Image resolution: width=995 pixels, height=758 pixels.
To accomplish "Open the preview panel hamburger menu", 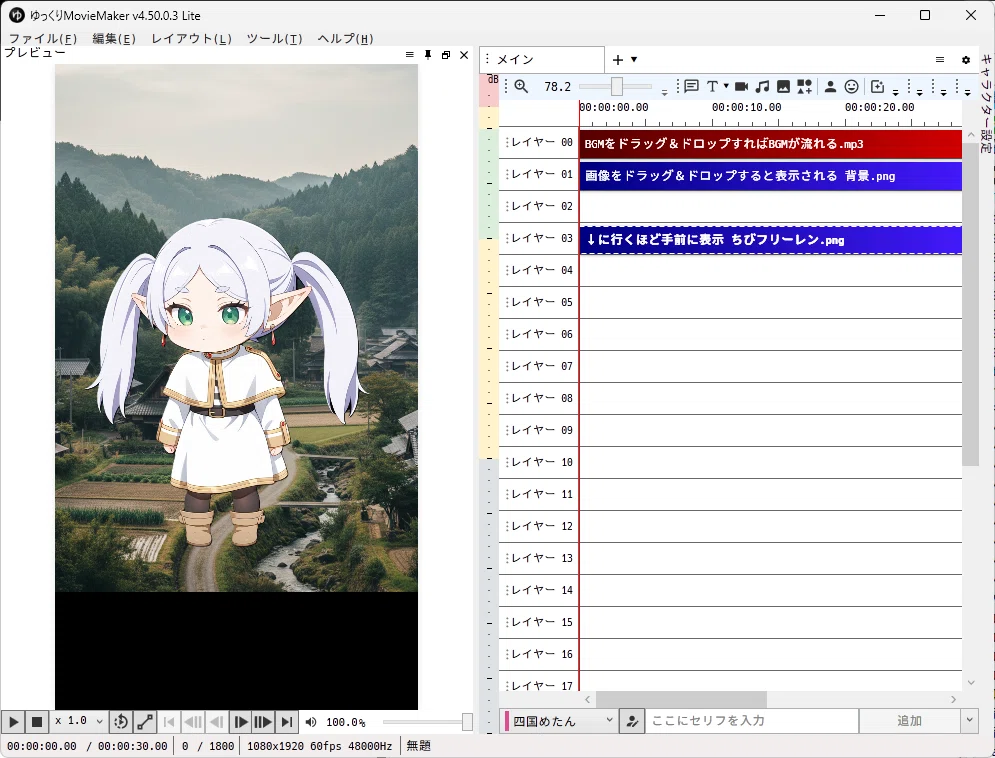I will point(409,55).
